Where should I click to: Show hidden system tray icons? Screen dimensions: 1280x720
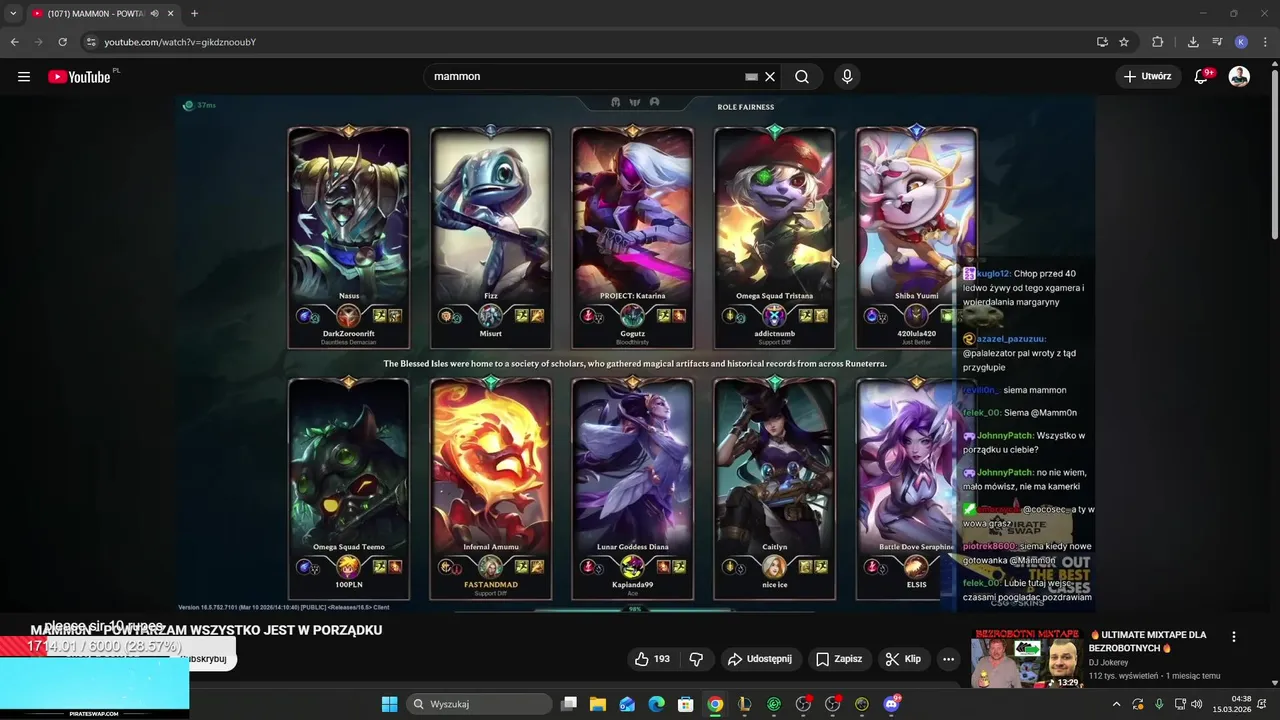tap(1116, 704)
